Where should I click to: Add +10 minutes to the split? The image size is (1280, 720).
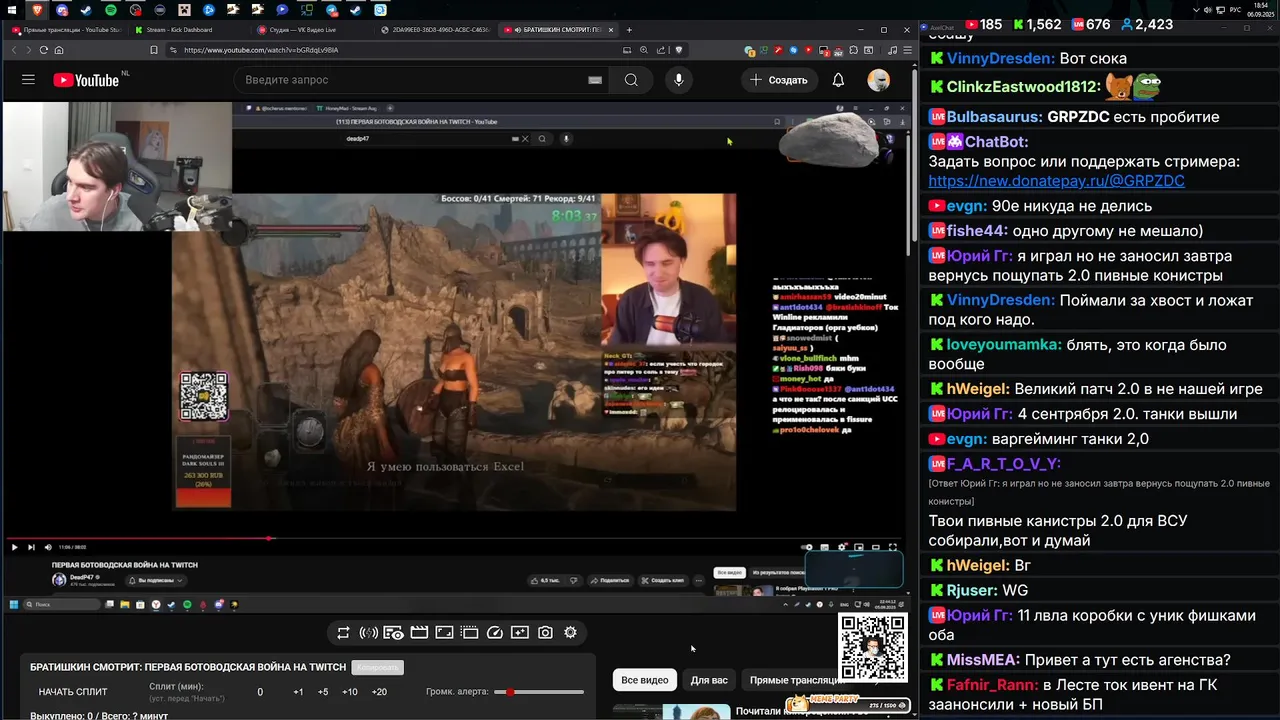point(350,692)
